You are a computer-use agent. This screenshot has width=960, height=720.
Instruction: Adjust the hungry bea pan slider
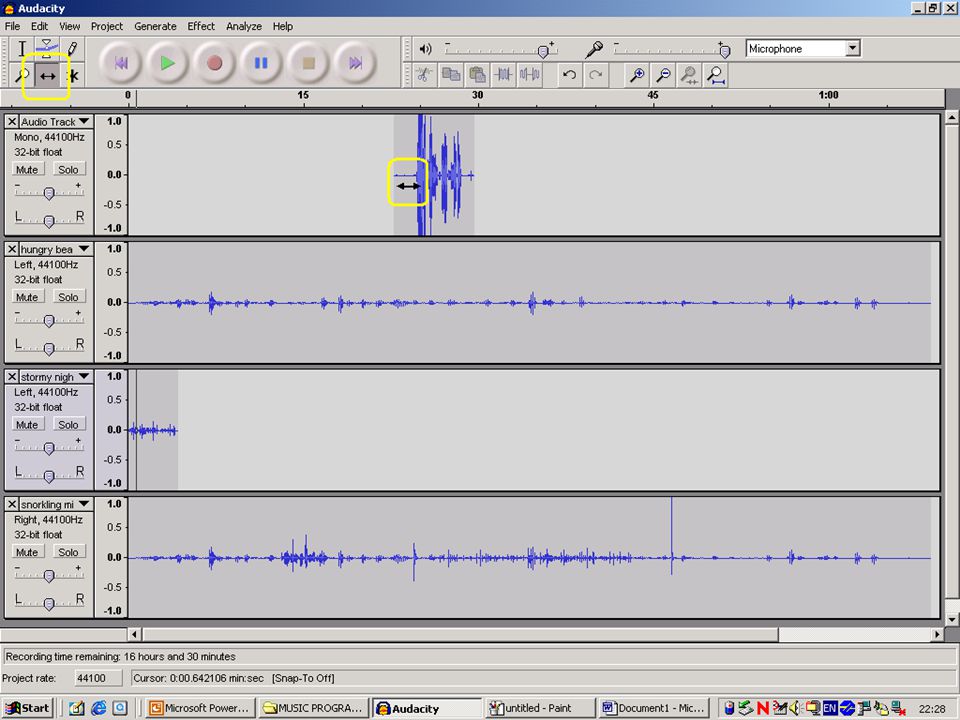[49, 348]
